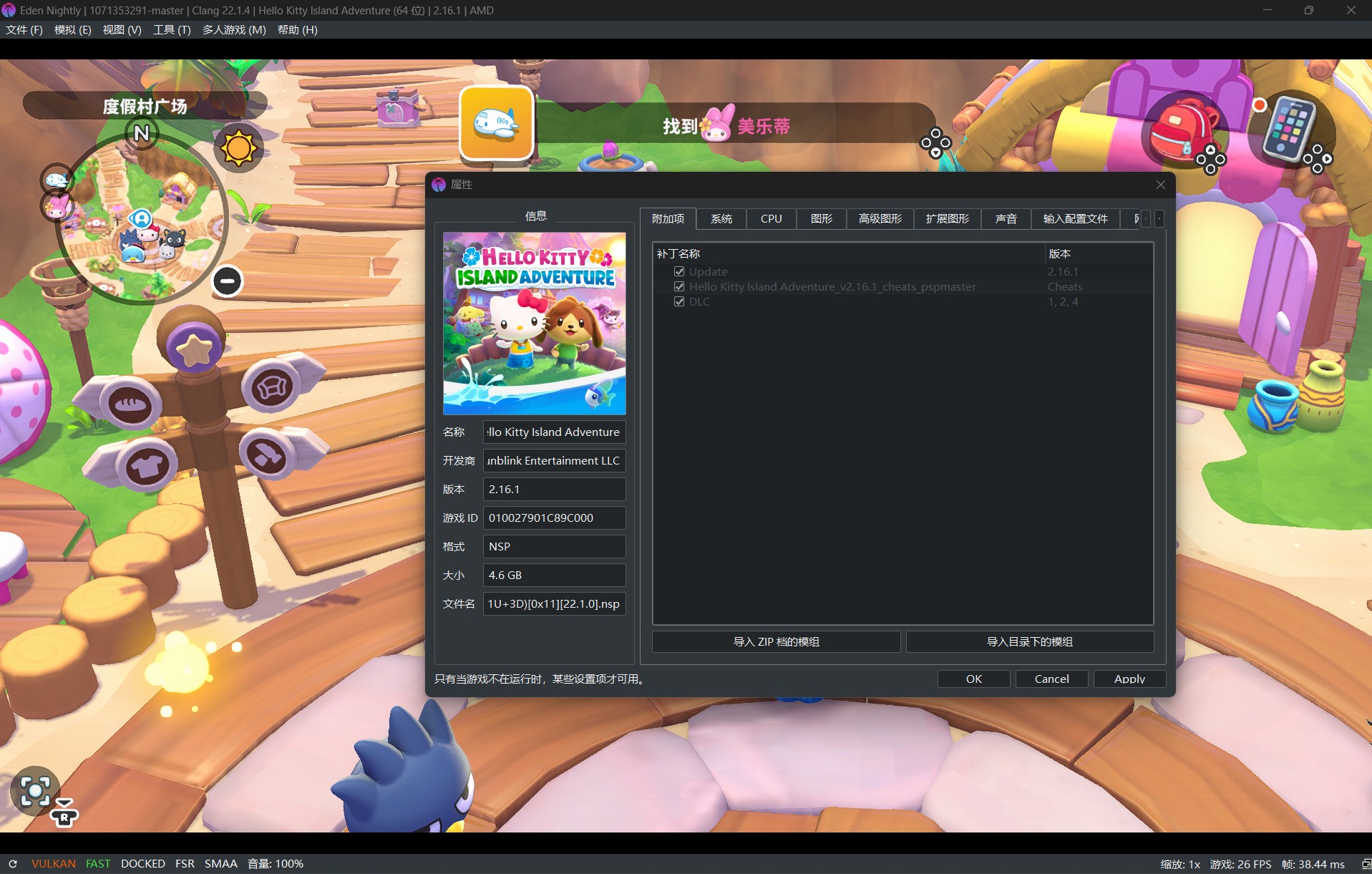The height and width of the screenshot is (874, 1372).
Task: Focus the 文件名 field
Action: (x=554, y=603)
